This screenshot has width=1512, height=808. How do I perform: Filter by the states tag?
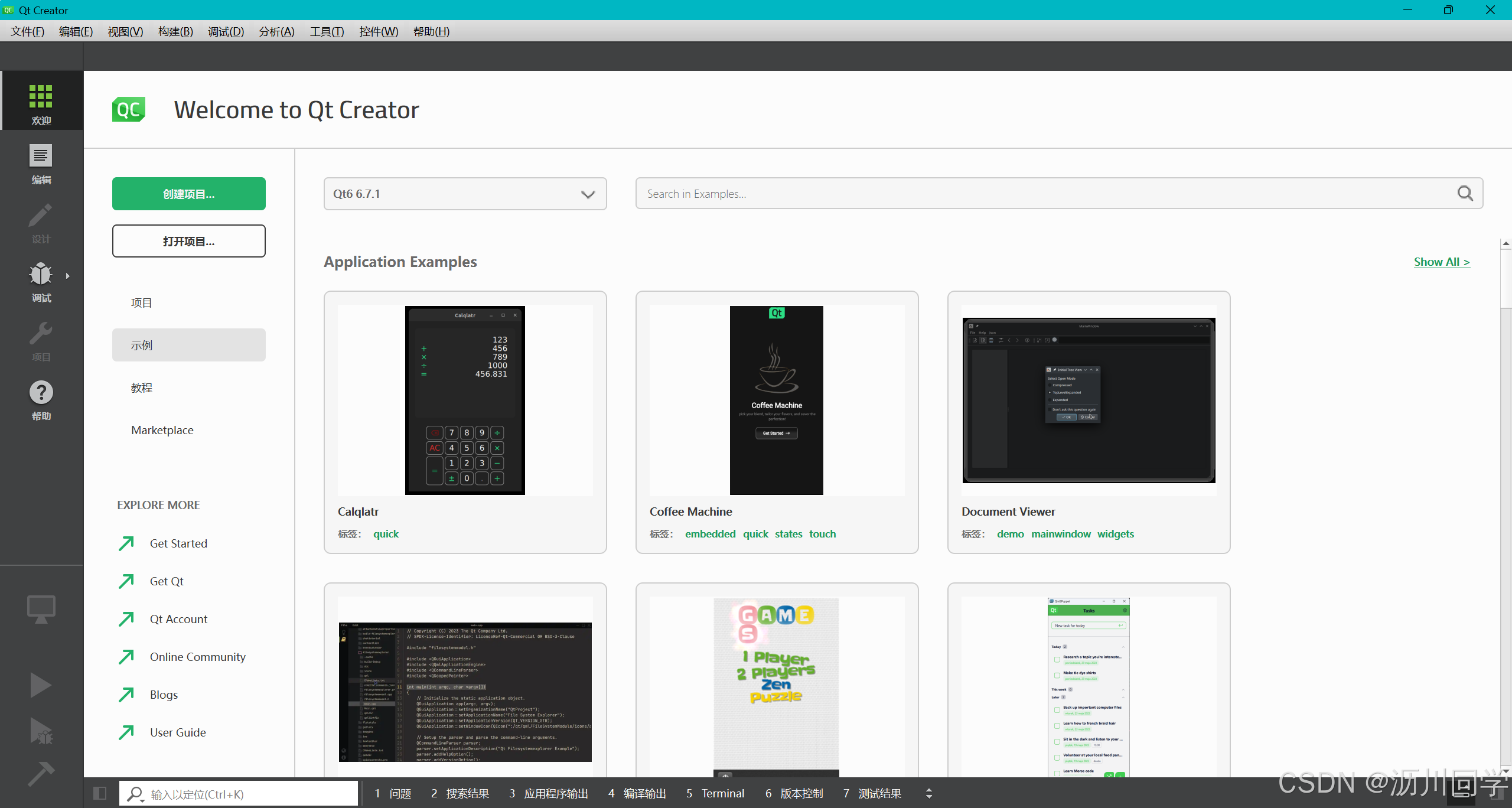pyautogui.click(x=788, y=534)
